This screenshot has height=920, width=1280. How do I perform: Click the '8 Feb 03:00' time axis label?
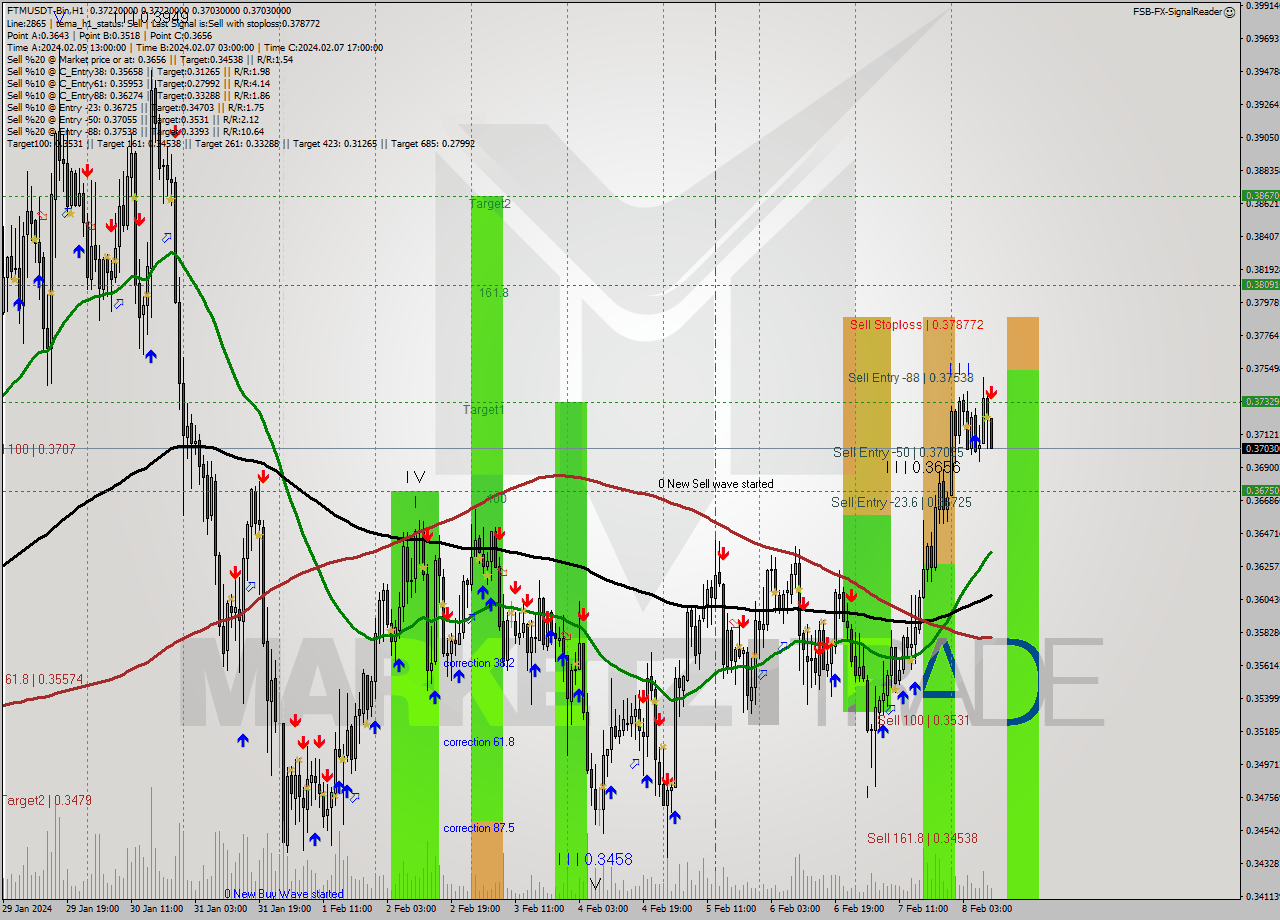click(x=987, y=909)
